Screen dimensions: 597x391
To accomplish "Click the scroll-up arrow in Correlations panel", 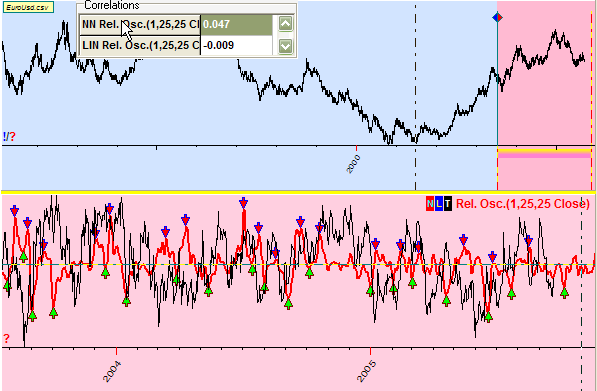I will pos(286,24).
